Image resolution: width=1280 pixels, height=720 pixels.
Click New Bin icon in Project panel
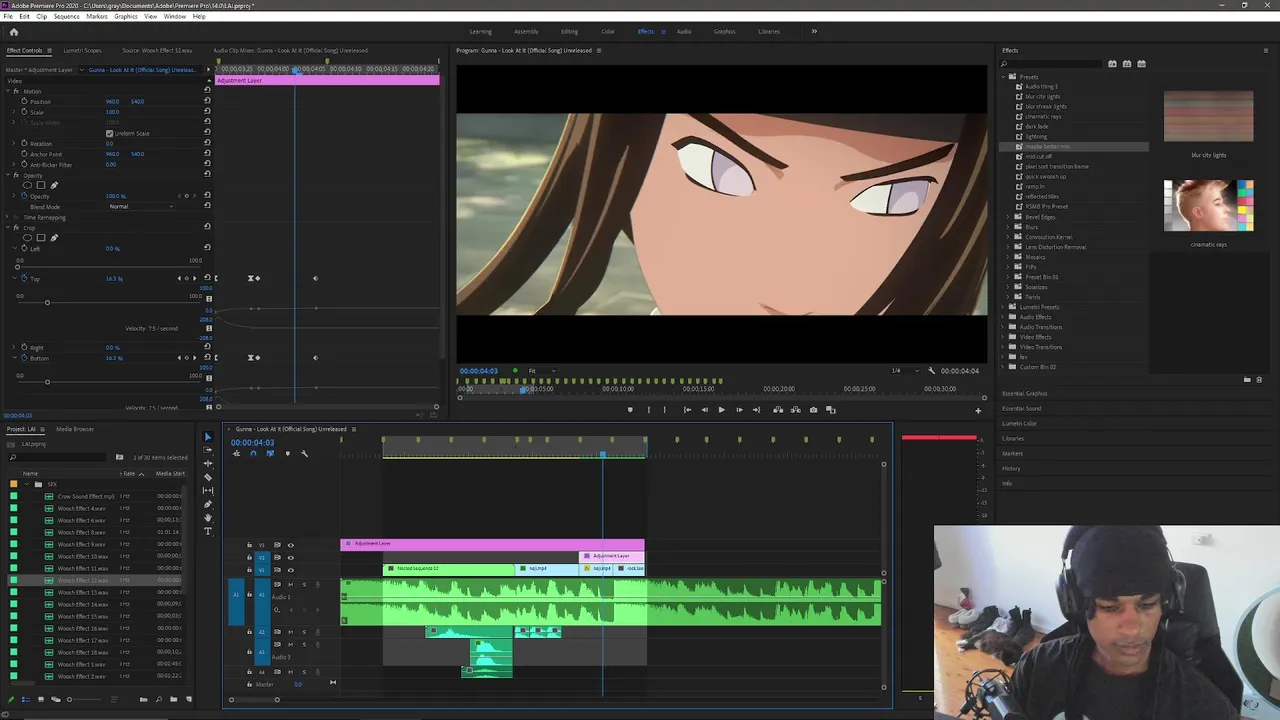(x=173, y=699)
